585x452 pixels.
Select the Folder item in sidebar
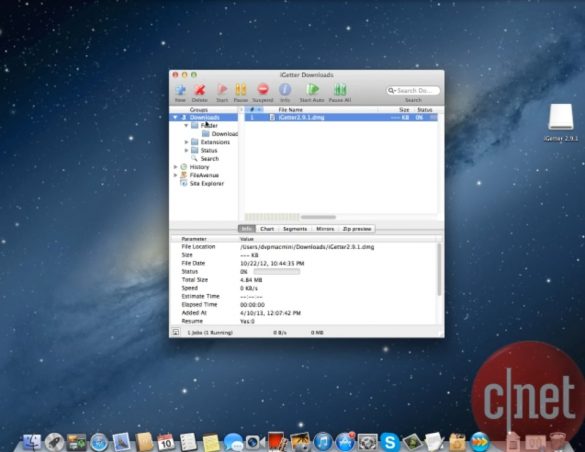pos(209,126)
